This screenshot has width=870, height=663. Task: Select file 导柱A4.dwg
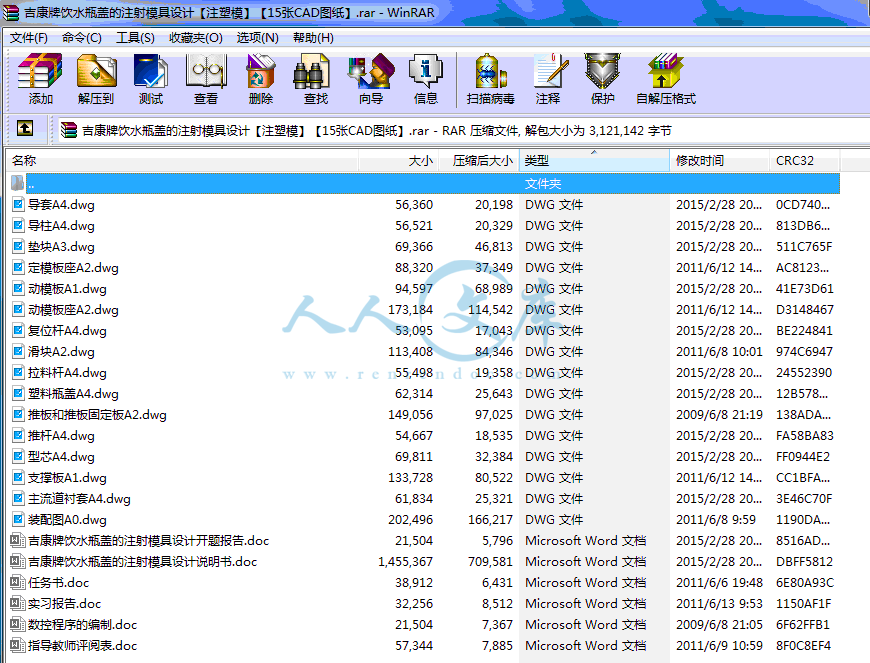(61, 226)
